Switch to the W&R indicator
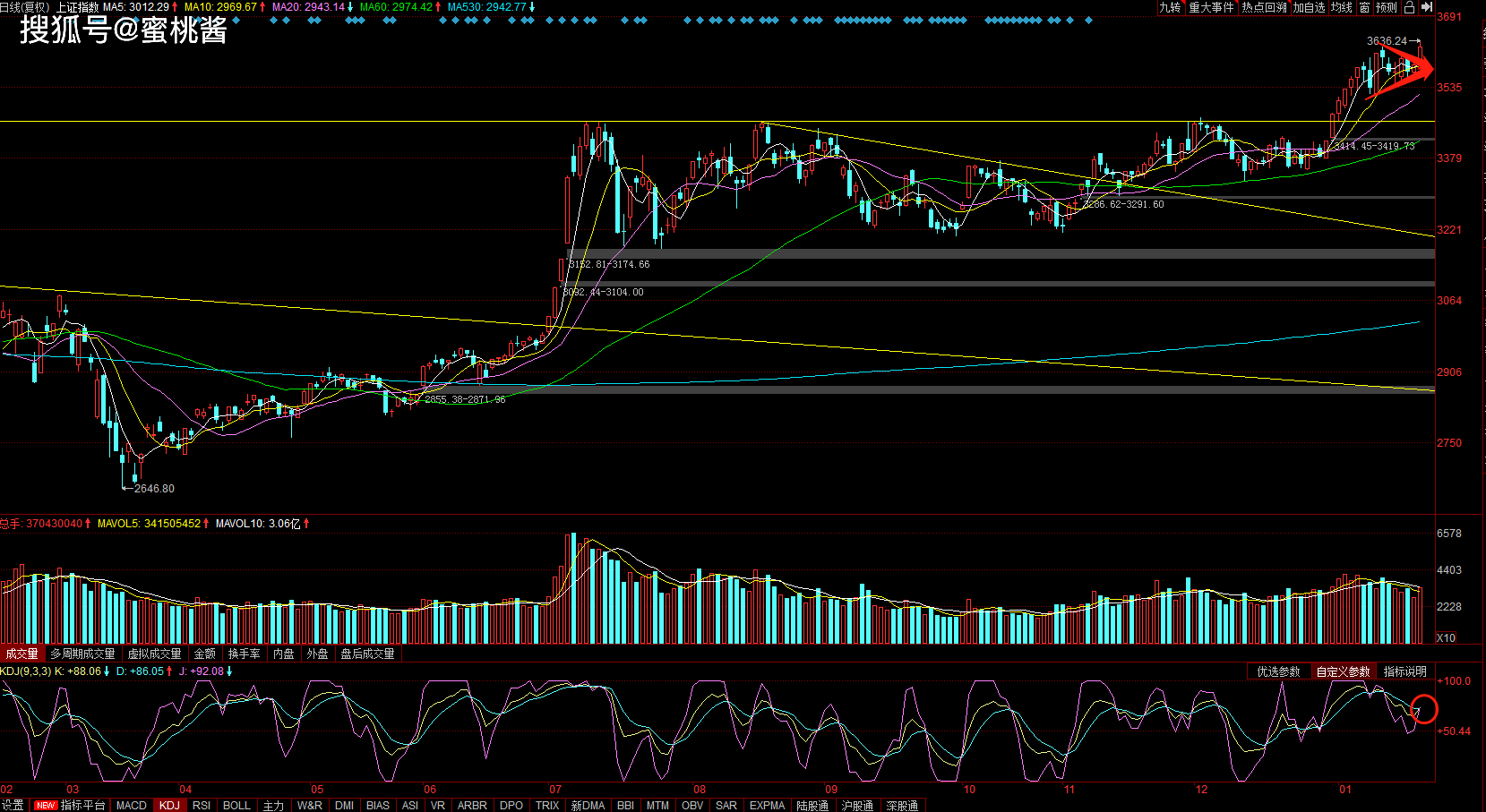 (309, 806)
